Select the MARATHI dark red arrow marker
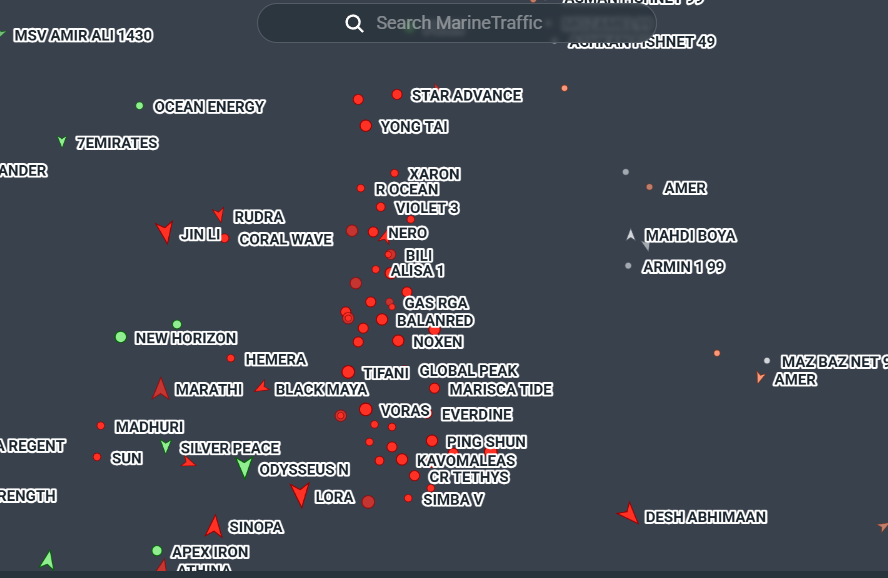 [x=161, y=389]
